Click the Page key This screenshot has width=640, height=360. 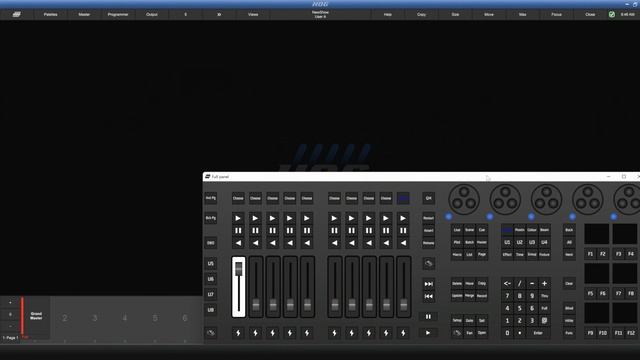click(482, 255)
